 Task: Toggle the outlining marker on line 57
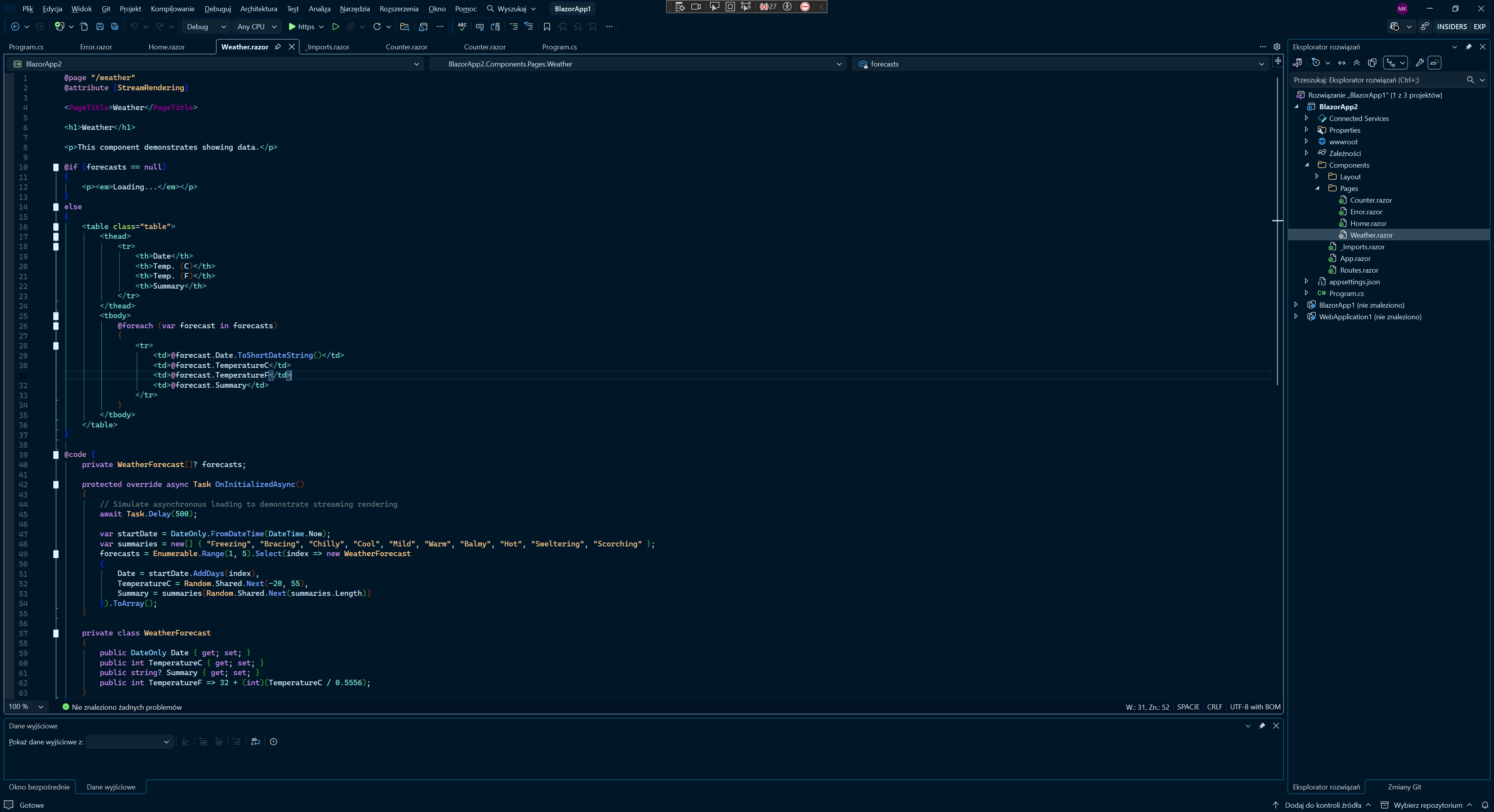tap(56, 633)
